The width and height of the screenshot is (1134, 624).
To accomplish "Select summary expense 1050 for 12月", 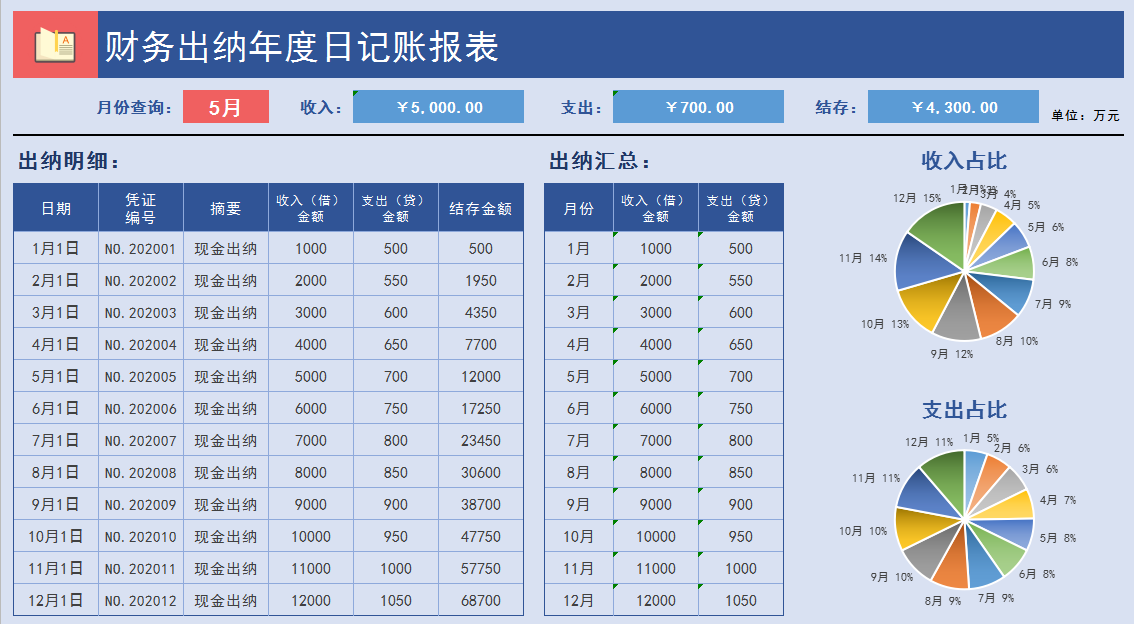I will pyautogui.click(x=741, y=600).
